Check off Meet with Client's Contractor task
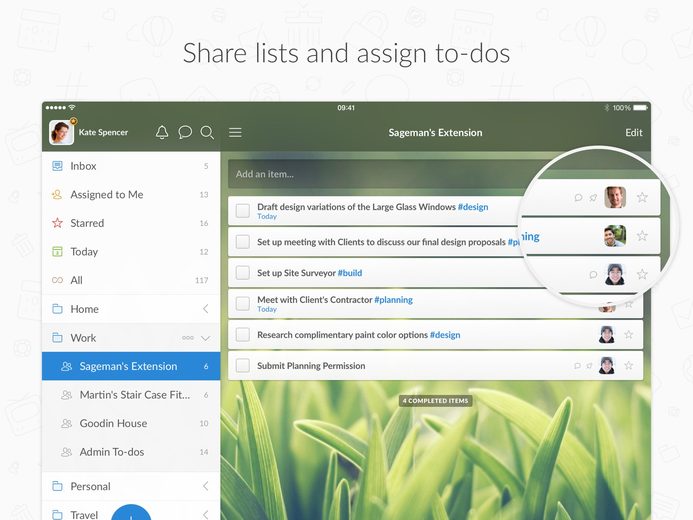 (243, 304)
